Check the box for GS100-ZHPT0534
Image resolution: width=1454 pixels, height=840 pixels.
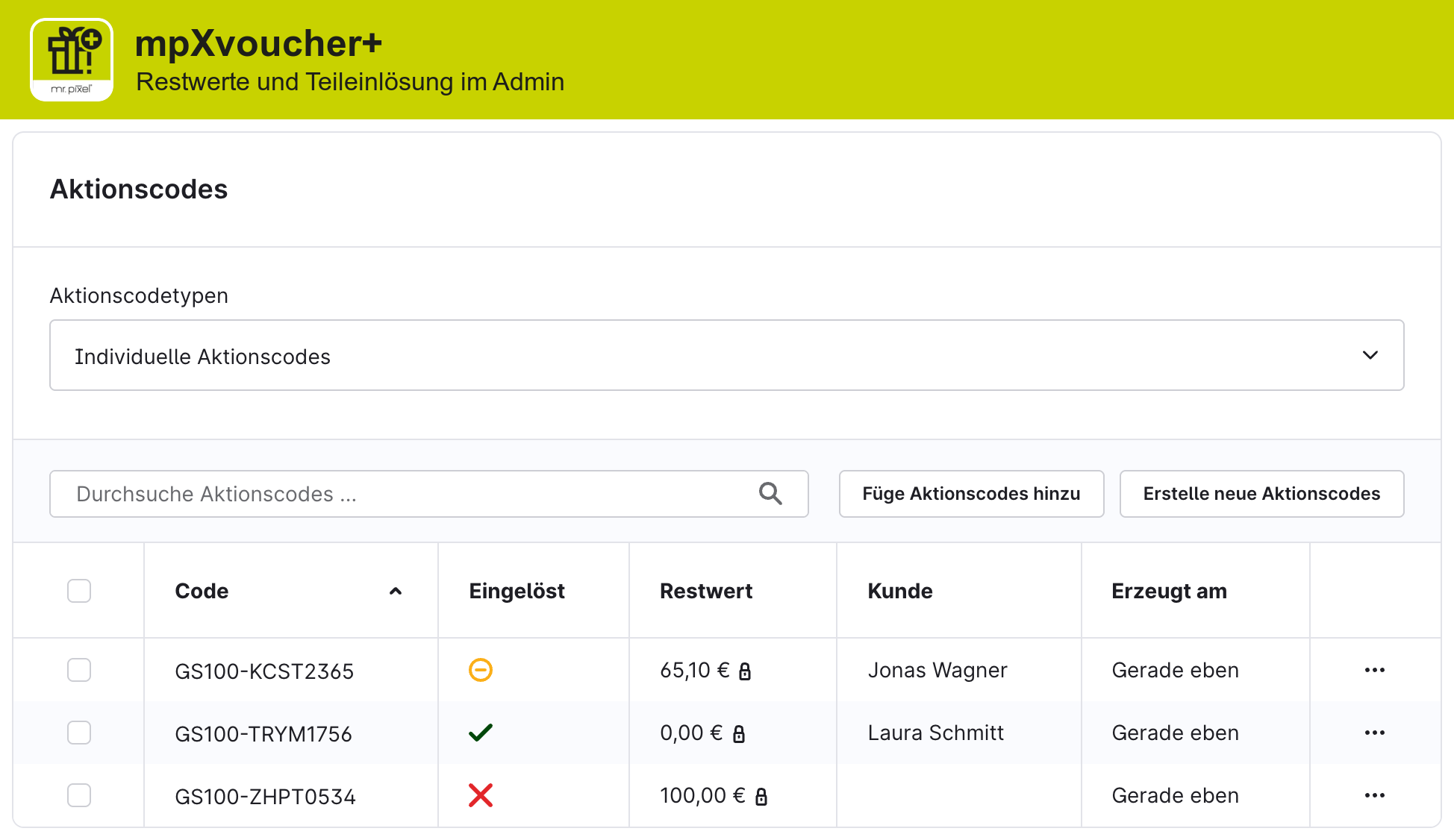coord(79,795)
